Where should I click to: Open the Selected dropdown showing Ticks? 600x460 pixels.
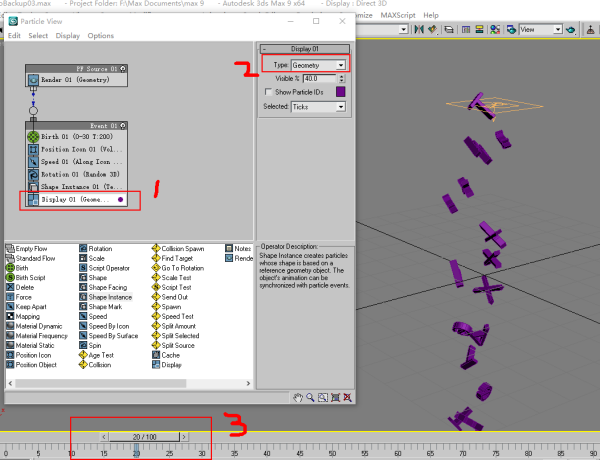[318, 107]
